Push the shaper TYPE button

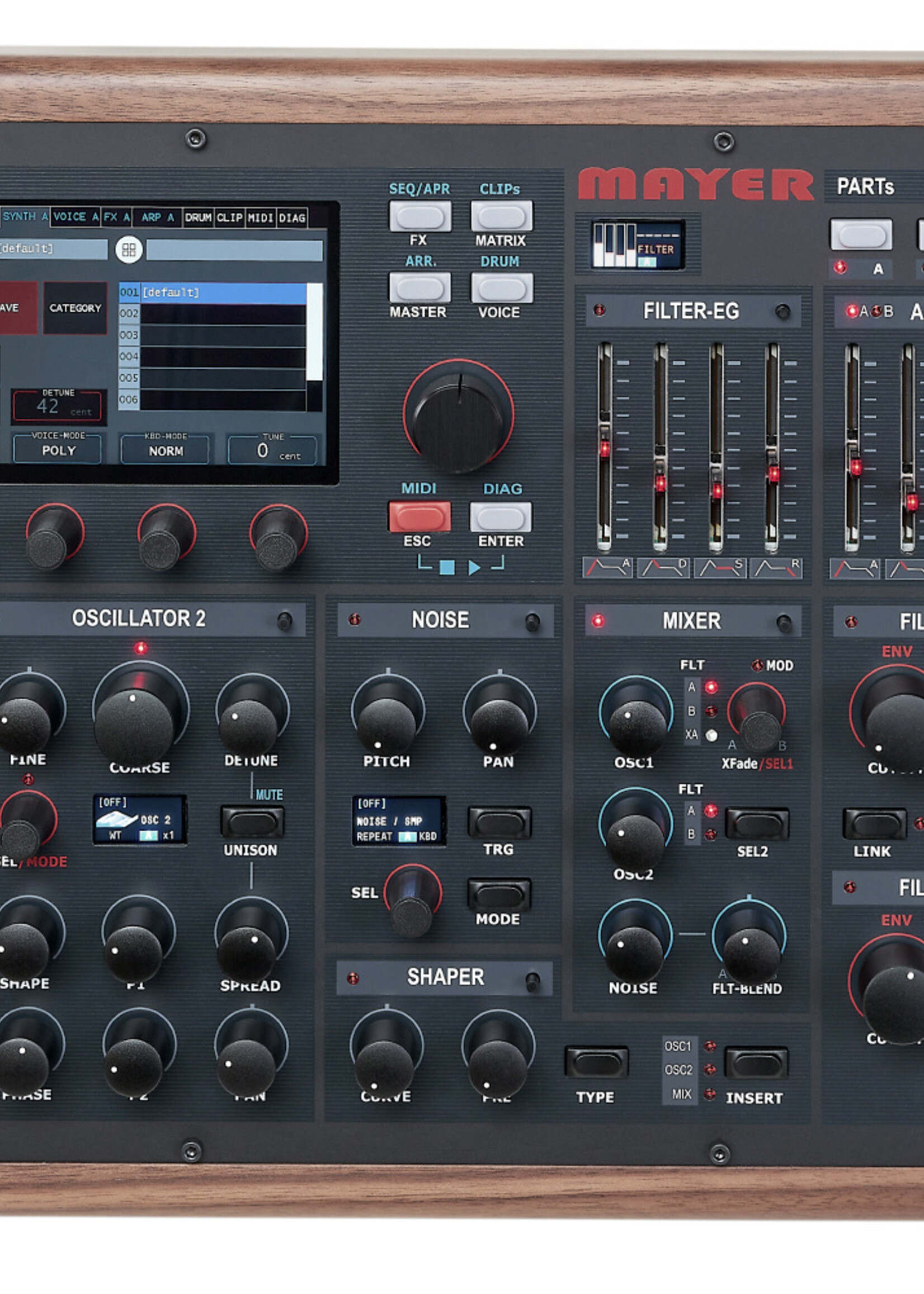(596, 1062)
